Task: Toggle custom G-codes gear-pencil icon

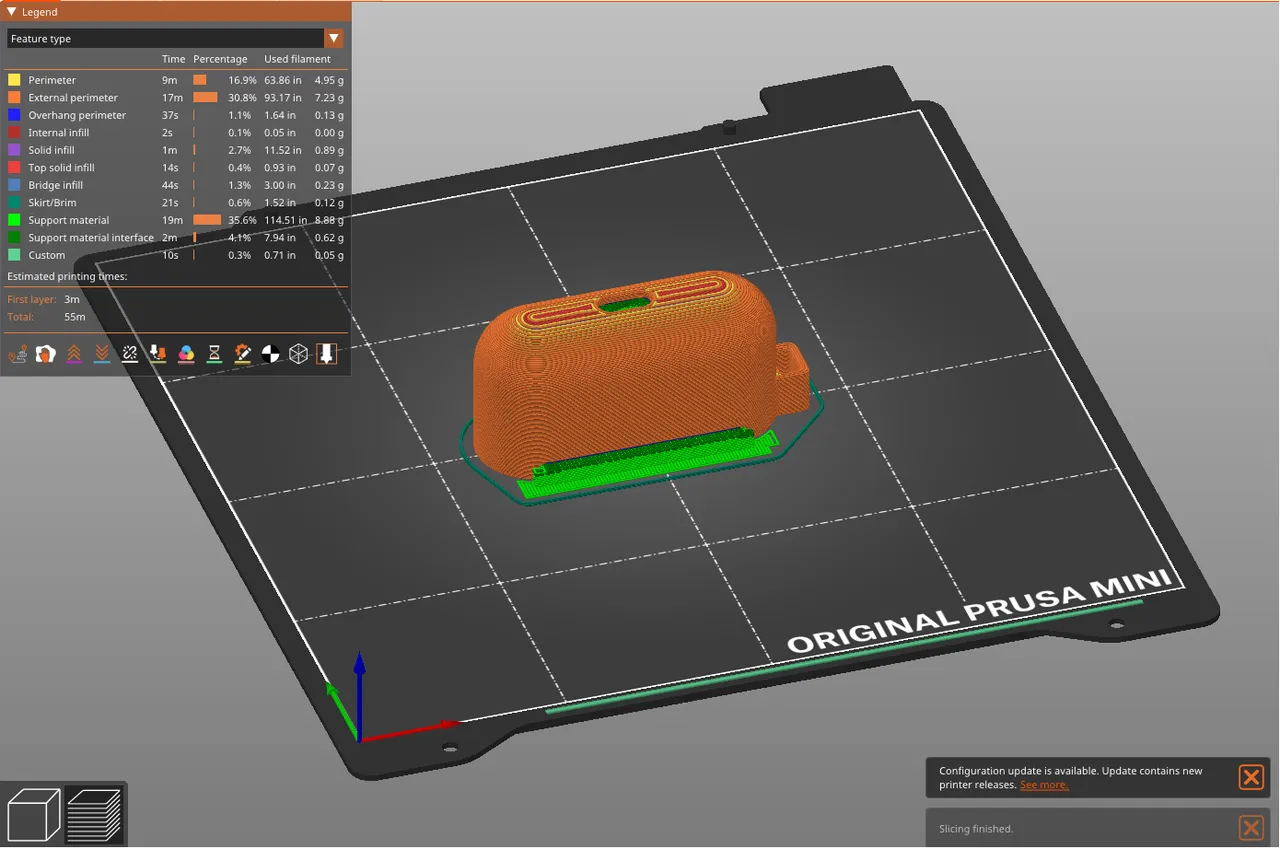Action: coord(243,354)
